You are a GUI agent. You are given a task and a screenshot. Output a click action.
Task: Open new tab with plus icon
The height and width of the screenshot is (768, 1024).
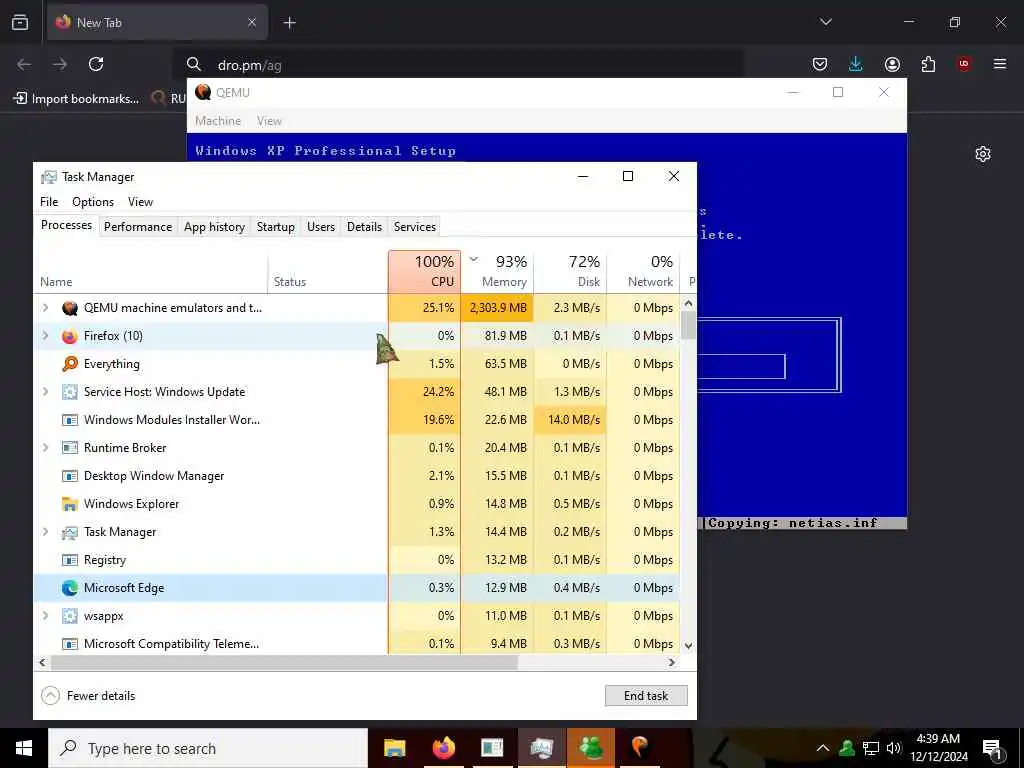pyautogui.click(x=290, y=23)
